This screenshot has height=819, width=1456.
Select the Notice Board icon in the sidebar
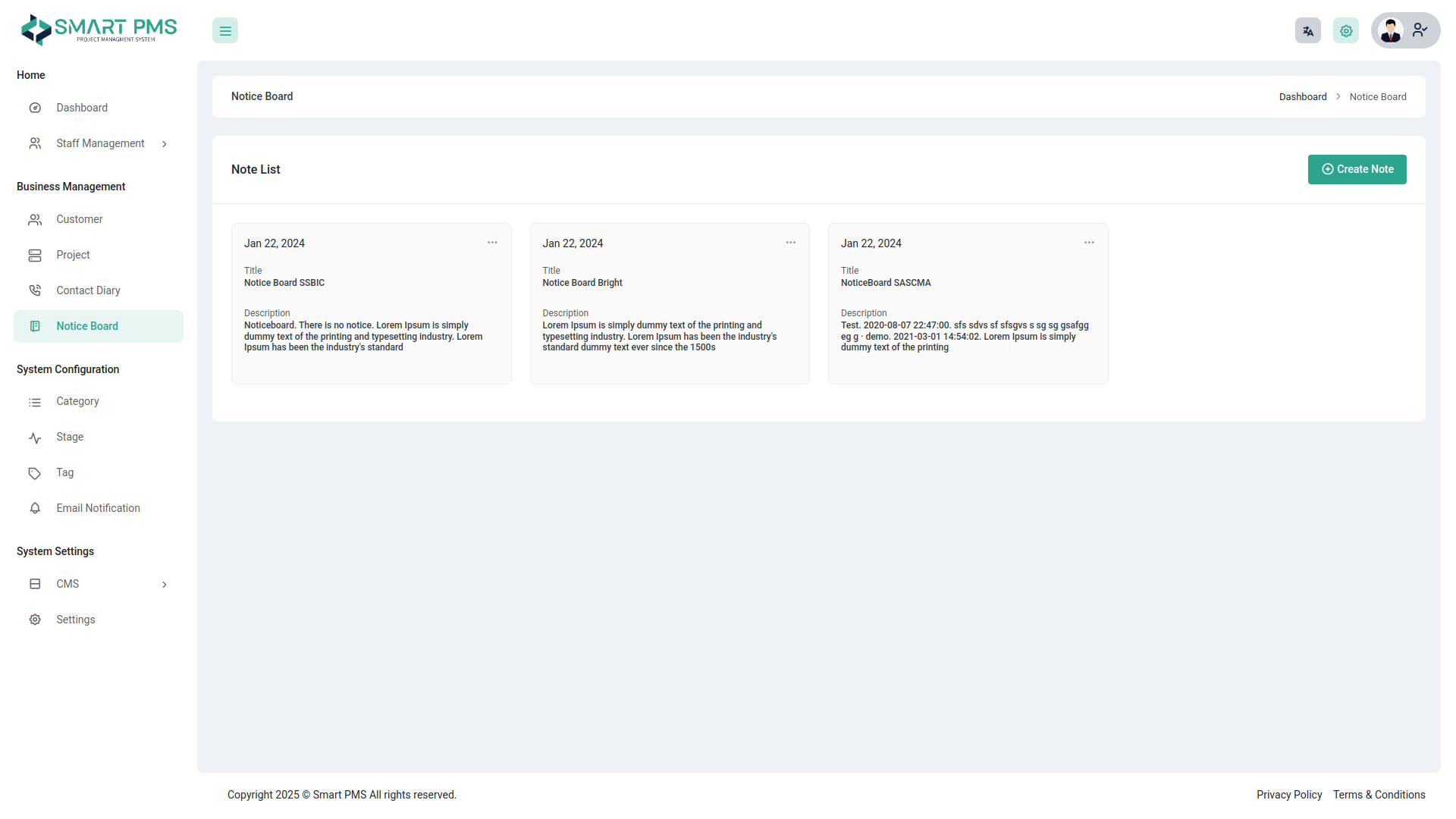tap(35, 326)
